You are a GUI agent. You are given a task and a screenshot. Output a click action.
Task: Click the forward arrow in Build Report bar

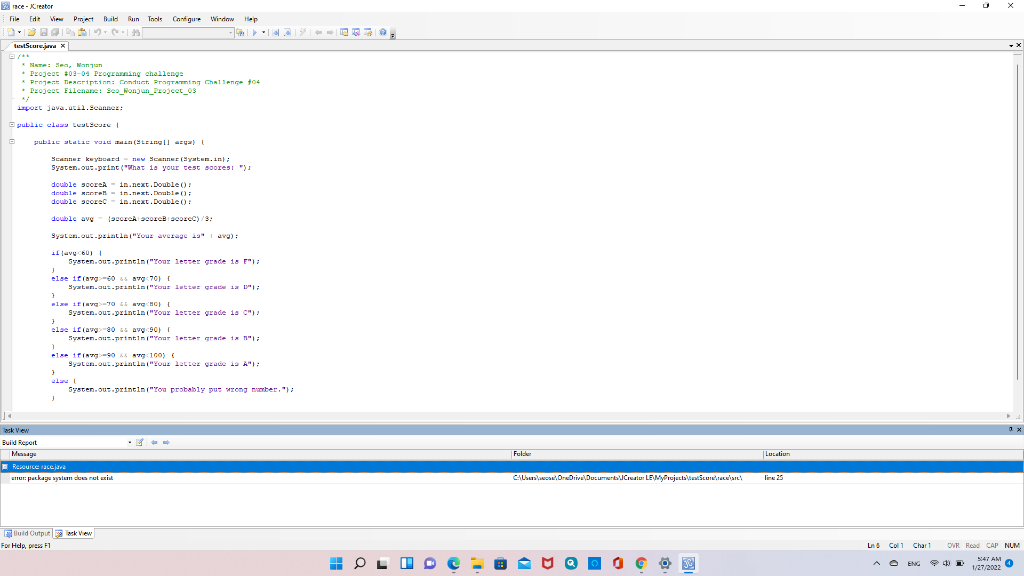[x=166, y=442]
